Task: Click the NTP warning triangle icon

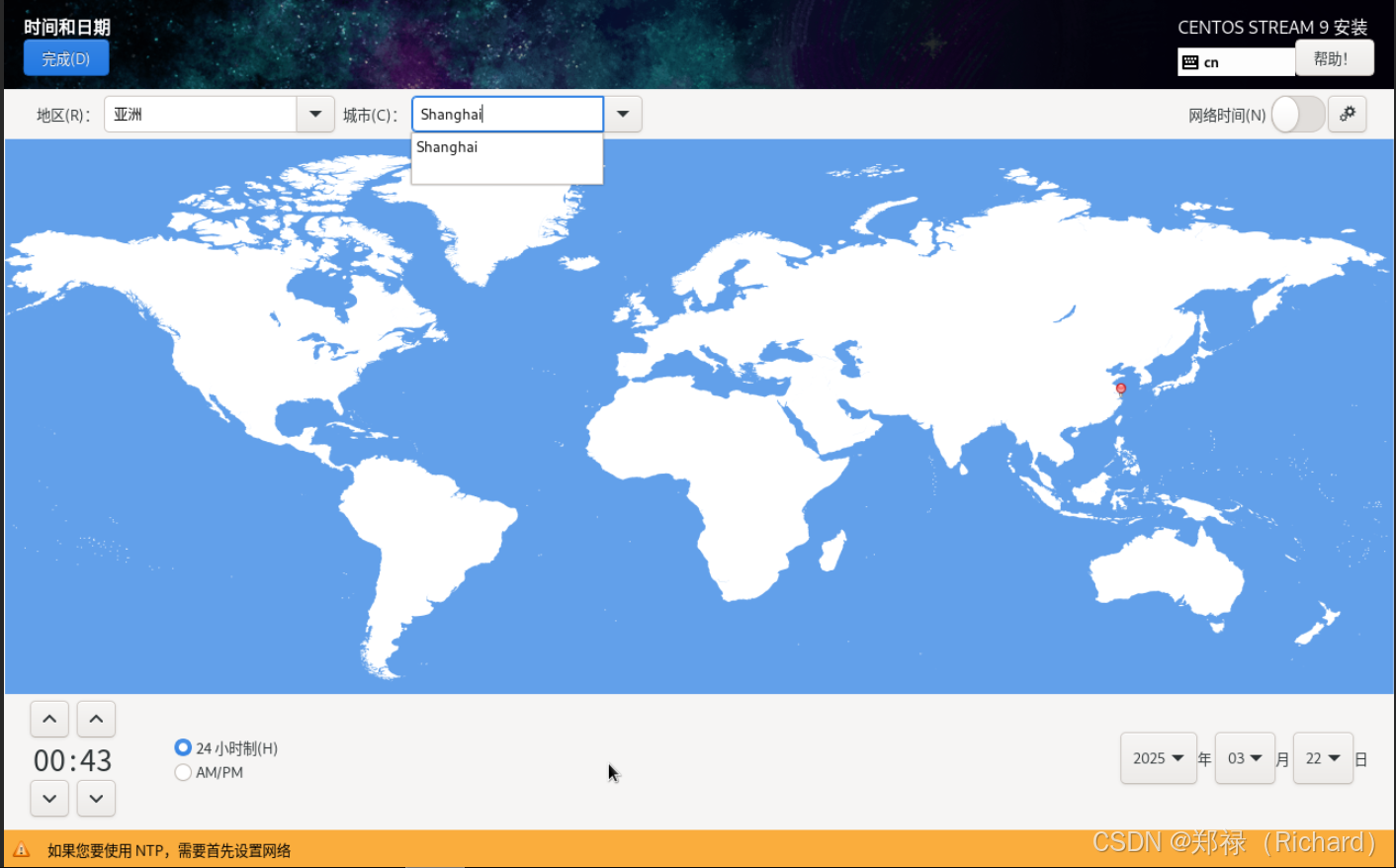Action: pos(22,850)
